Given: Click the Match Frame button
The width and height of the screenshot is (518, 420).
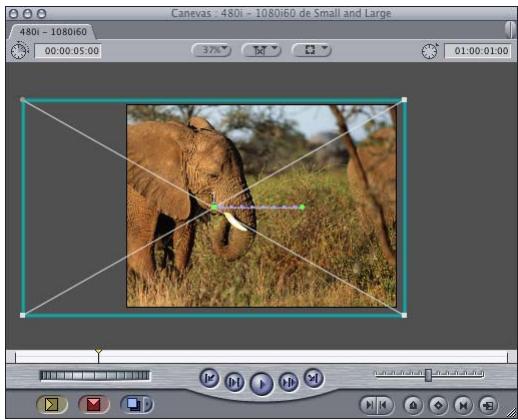Looking at the screenshot, I should (x=488, y=405).
